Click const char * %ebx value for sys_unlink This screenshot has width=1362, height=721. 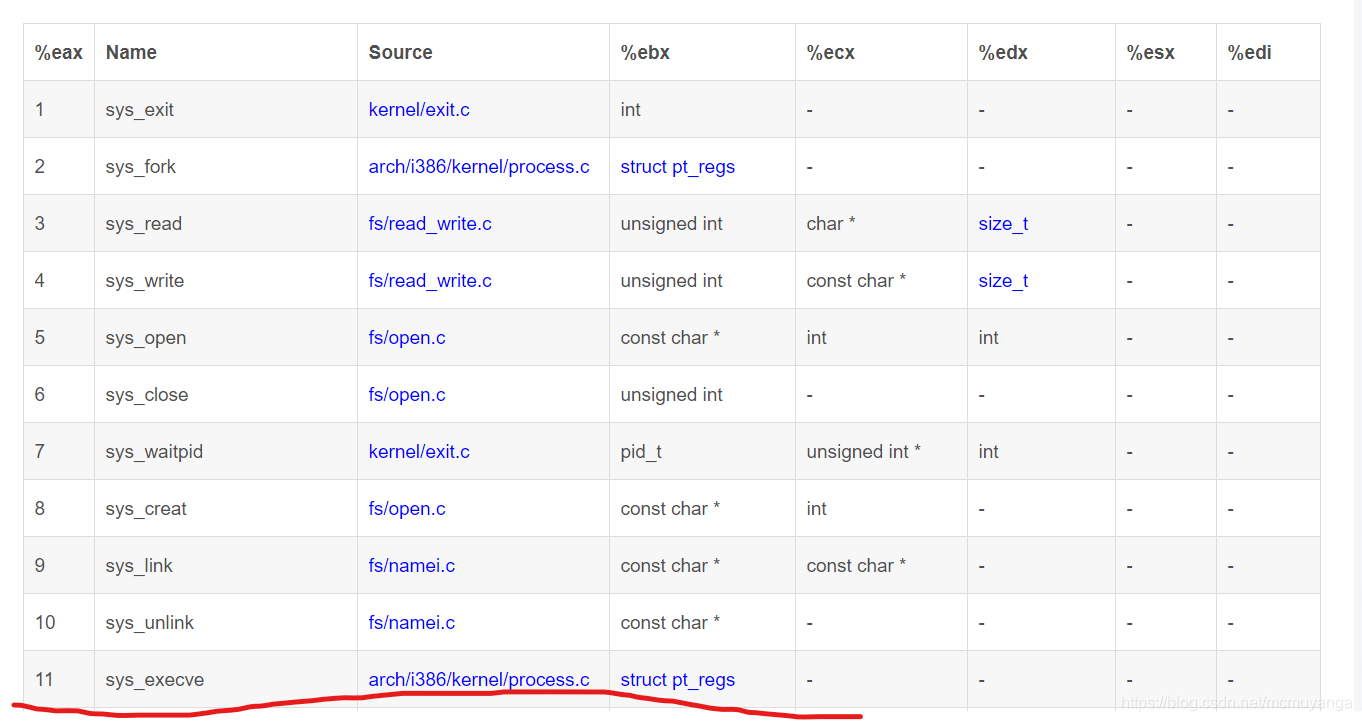[671, 623]
